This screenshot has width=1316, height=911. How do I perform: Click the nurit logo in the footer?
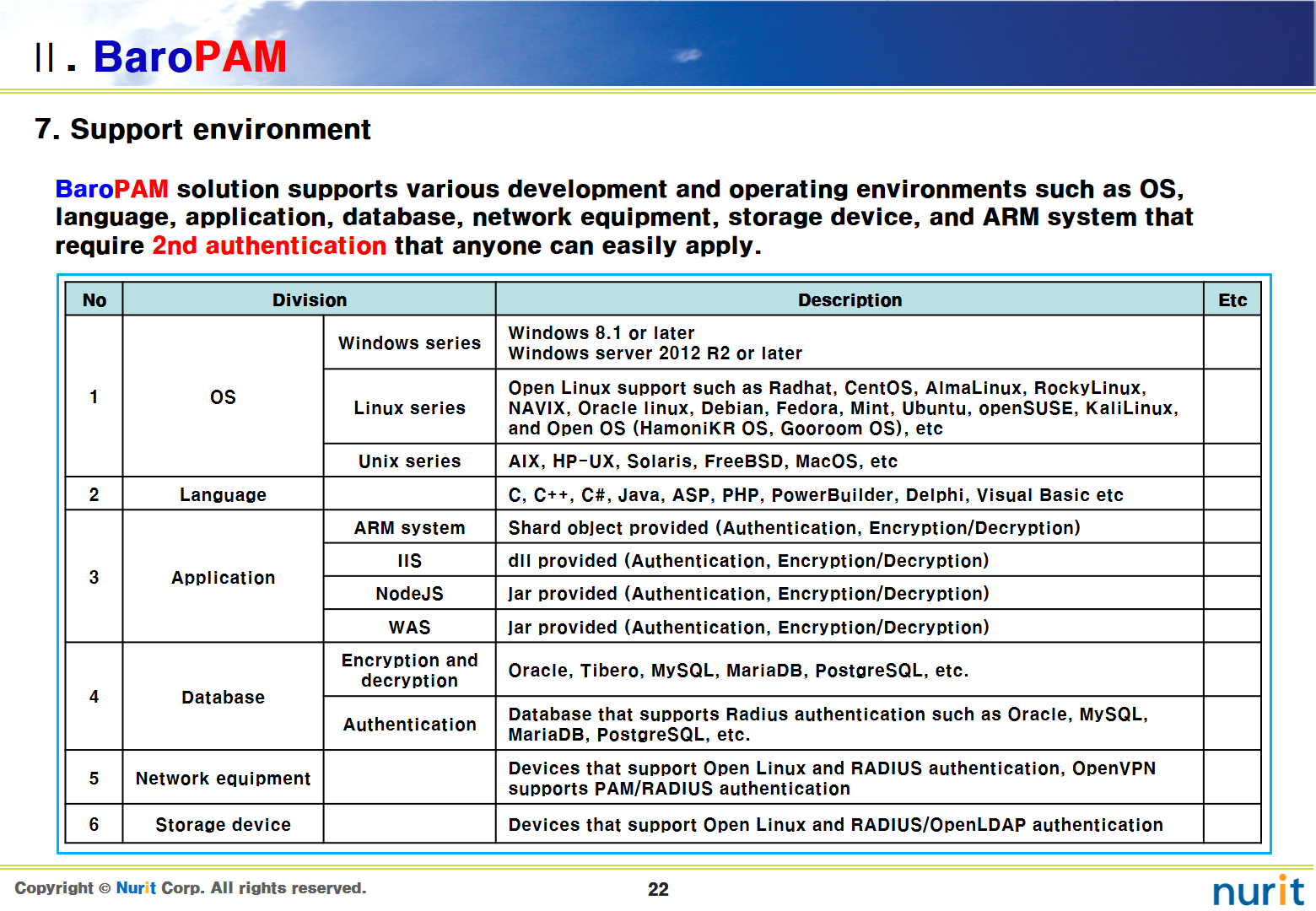click(1258, 891)
